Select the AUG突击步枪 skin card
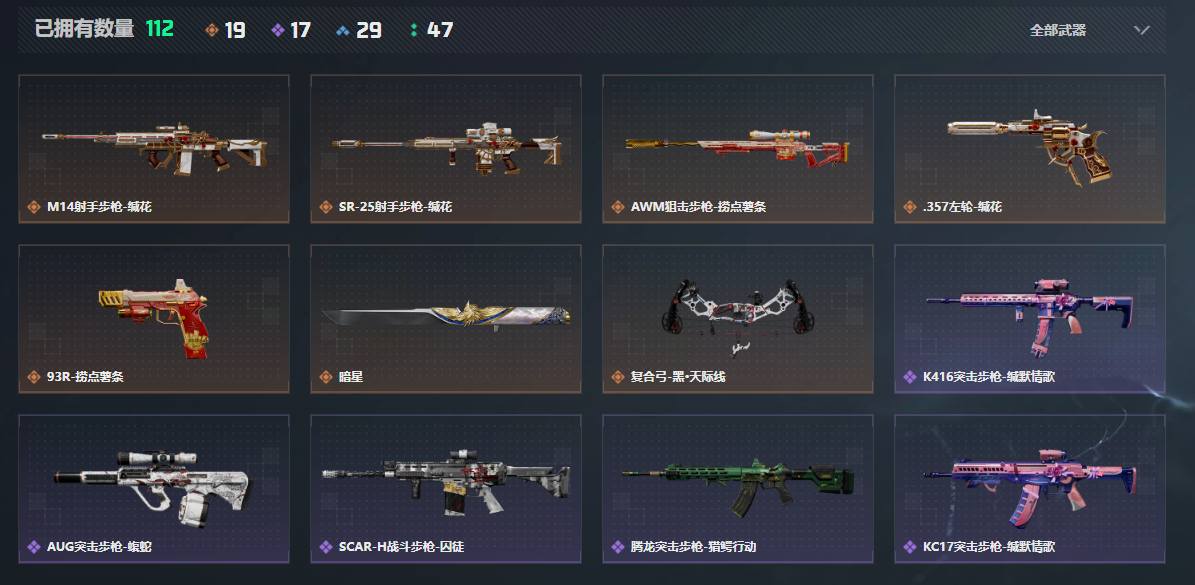The width and height of the screenshot is (1195, 585). pos(154,488)
